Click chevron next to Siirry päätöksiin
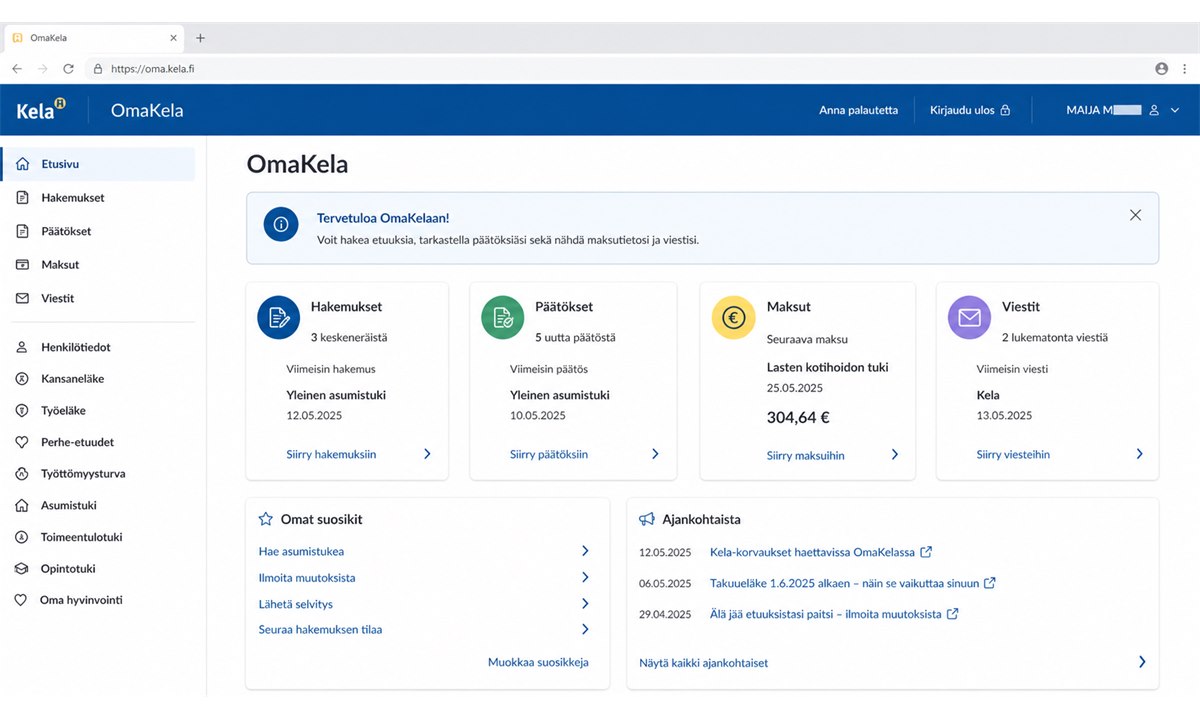The width and height of the screenshot is (1200, 720). (x=655, y=454)
